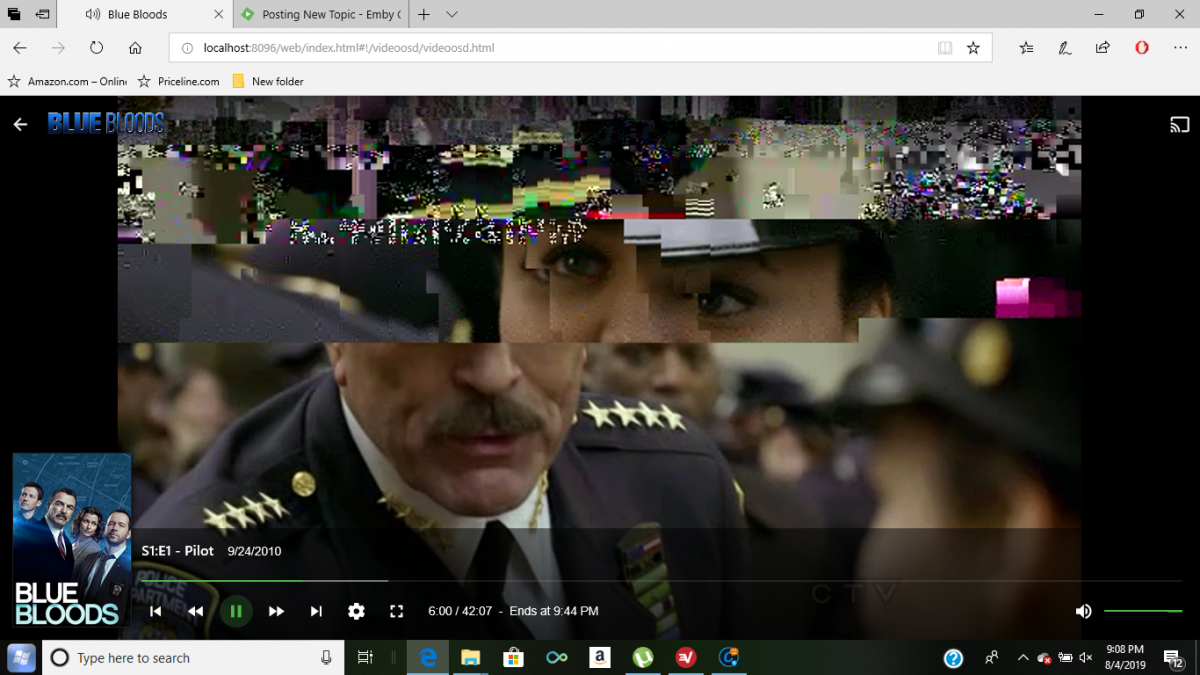Go back in browser history
This screenshot has height=675, width=1200.
(20, 48)
